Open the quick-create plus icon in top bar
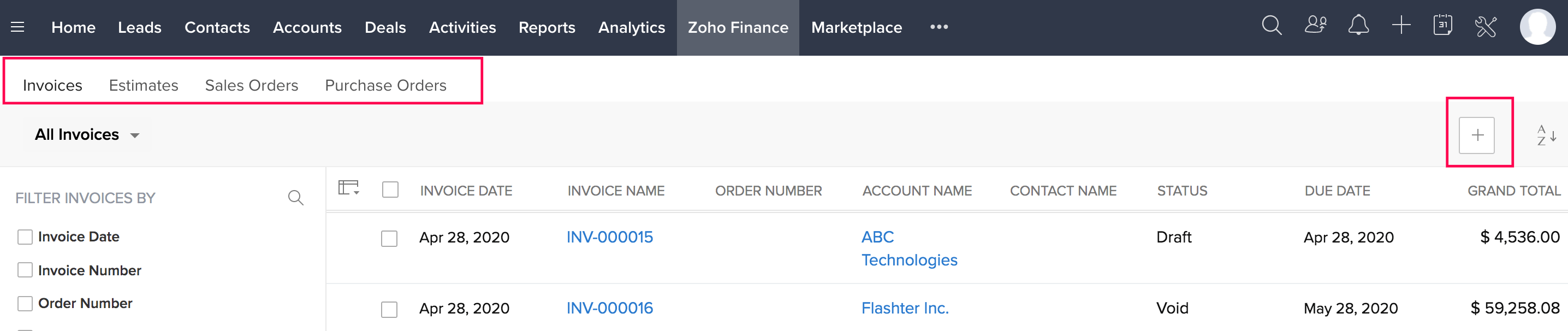 1402,26
